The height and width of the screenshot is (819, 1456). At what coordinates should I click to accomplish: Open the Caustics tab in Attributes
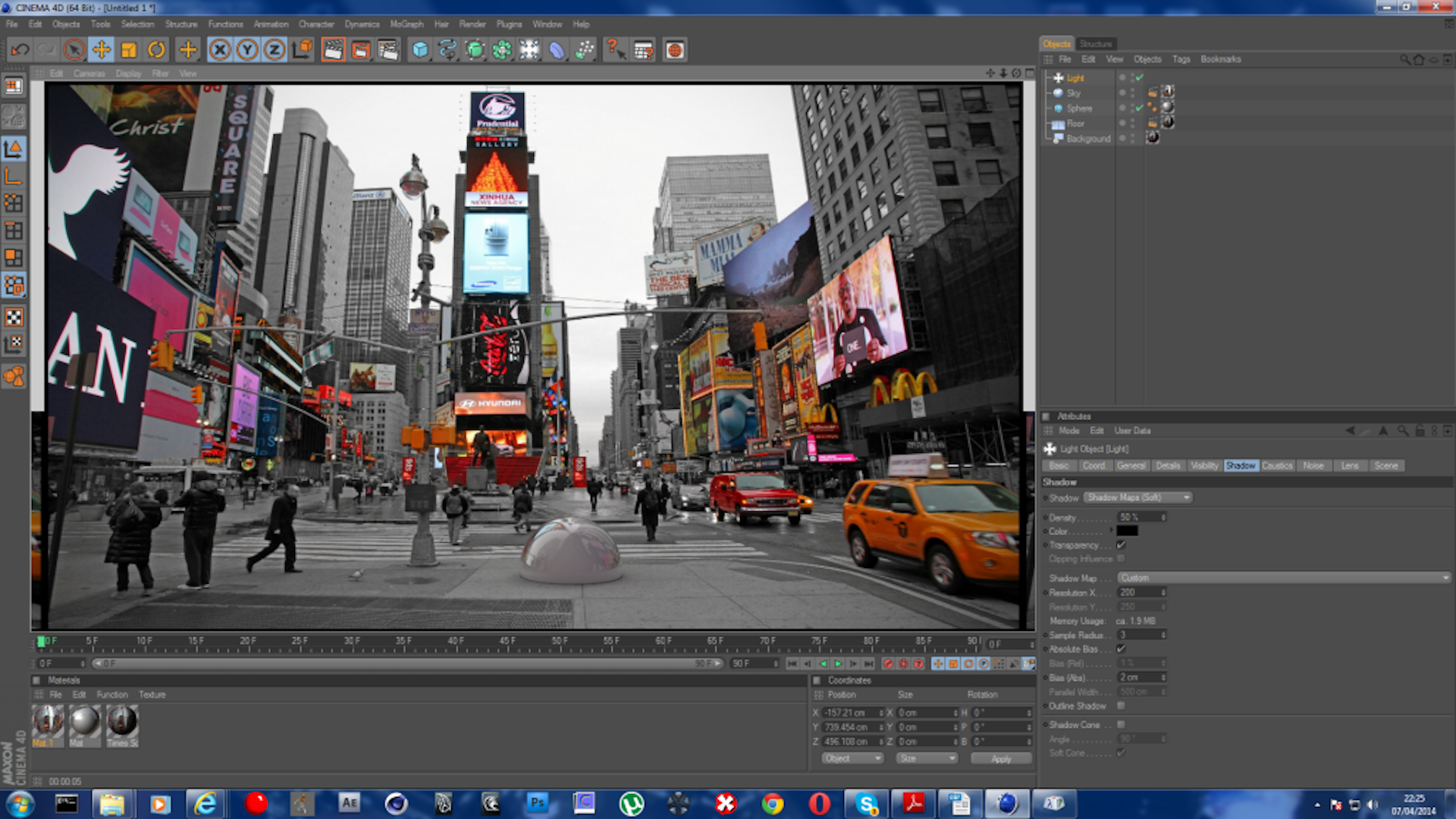tap(1277, 466)
